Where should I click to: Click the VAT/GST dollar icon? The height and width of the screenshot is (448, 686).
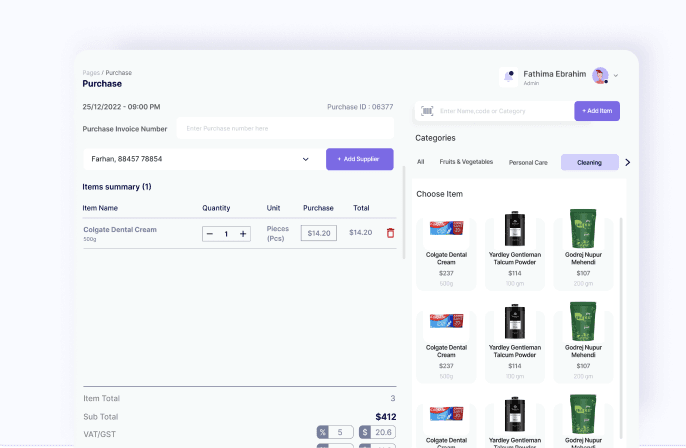pyautogui.click(x=364, y=432)
